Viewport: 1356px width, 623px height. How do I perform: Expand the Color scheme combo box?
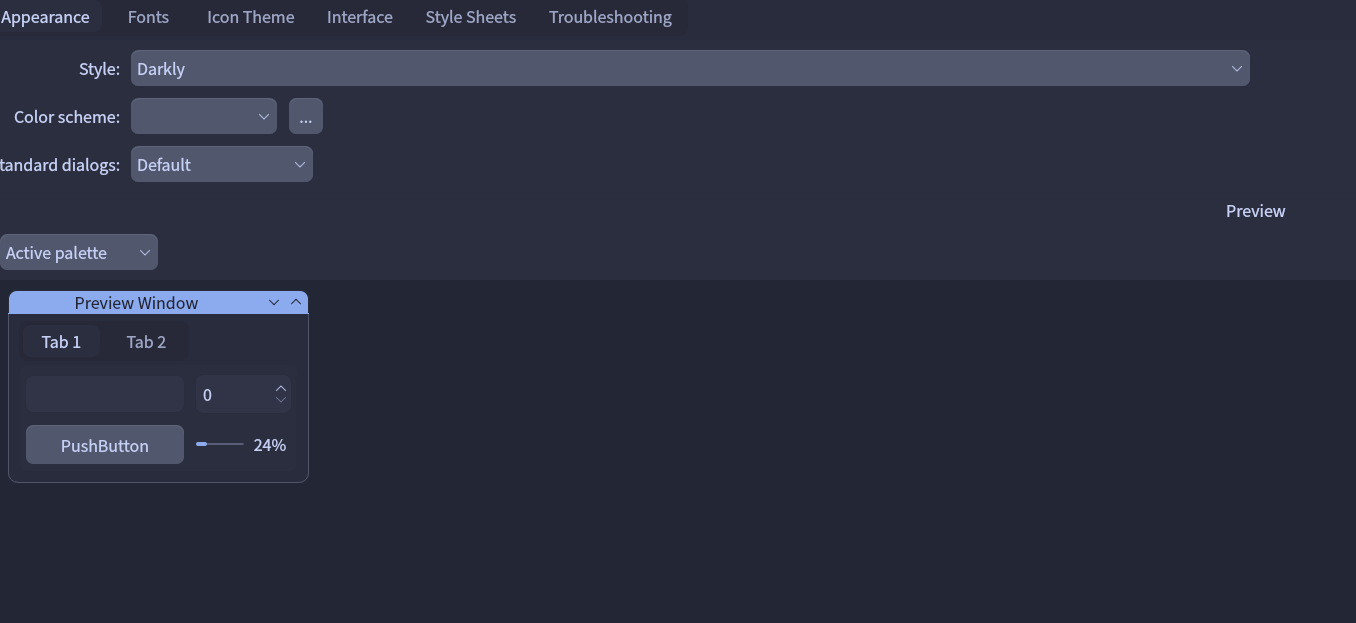(204, 117)
